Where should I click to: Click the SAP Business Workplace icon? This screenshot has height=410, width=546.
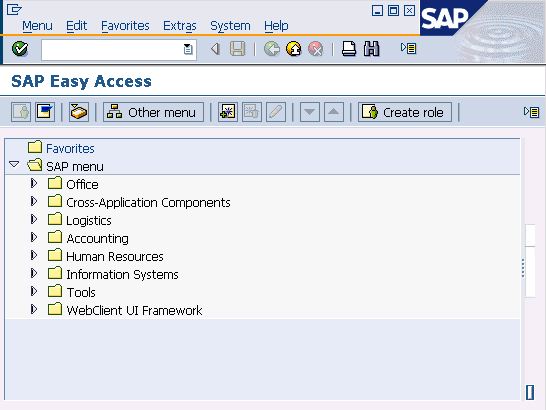[79, 112]
